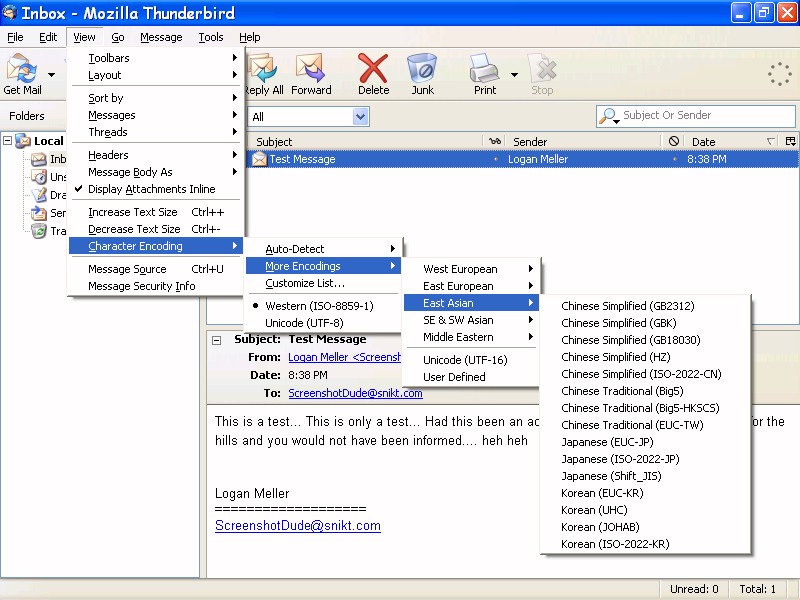Click the Thunderbird title bar icon
800x600 pixels.
point(9,12)
